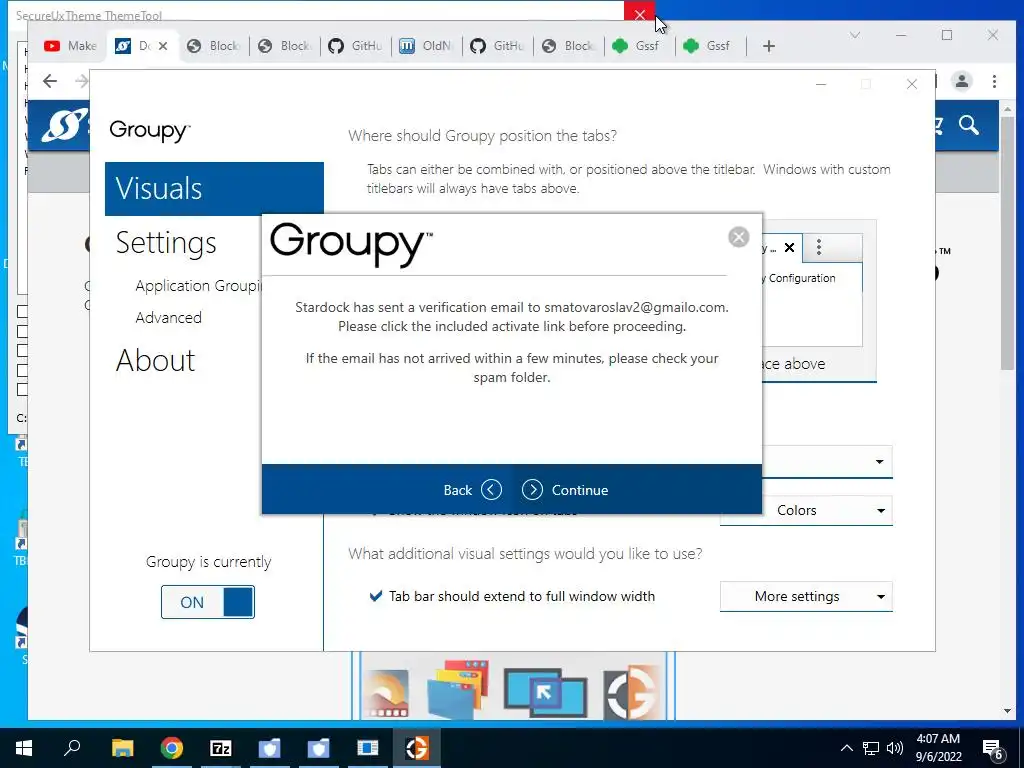Expand the dropdown above Colors

(827, 462)
